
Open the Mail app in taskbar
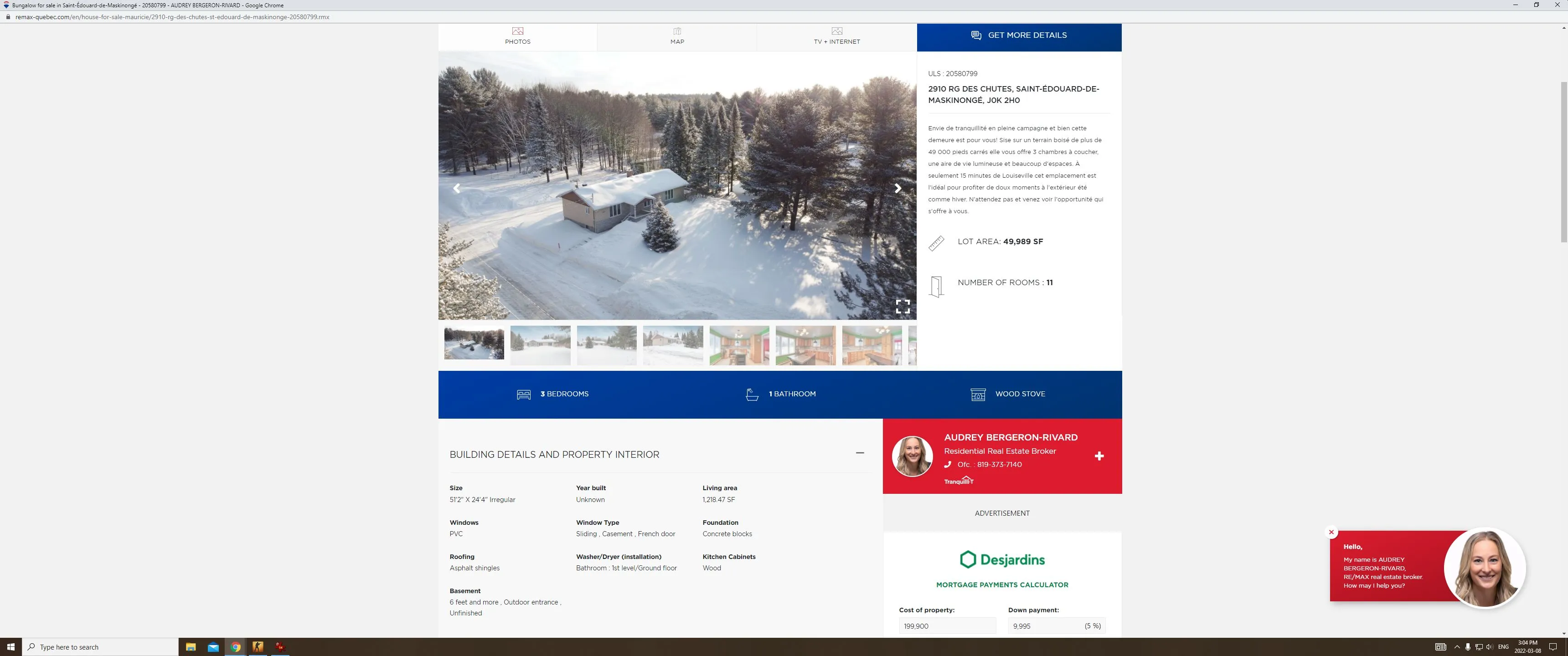click(213, 647)
